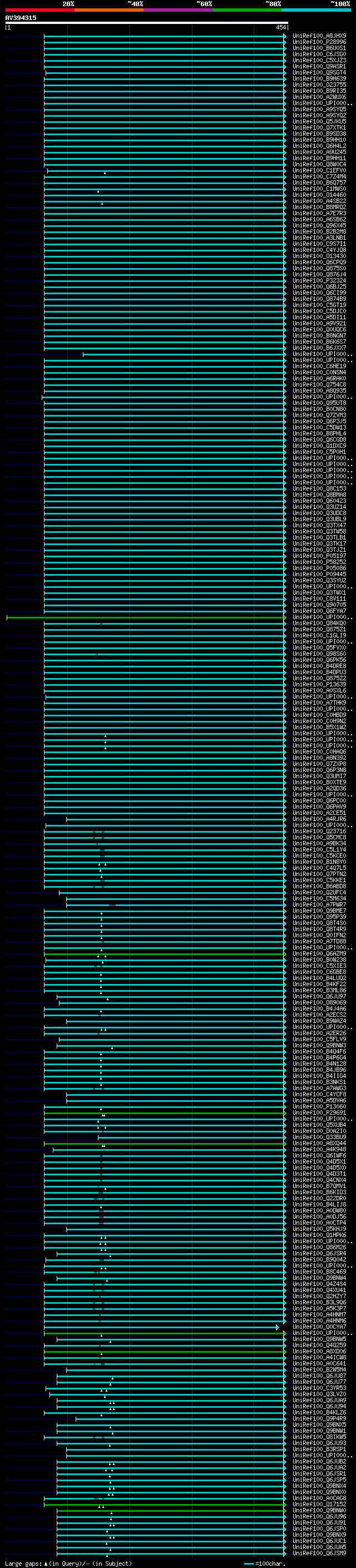Select hit label UniRef100_A7THK9
This screenshot has width=356, height=1568.
(x=319, y=703)
